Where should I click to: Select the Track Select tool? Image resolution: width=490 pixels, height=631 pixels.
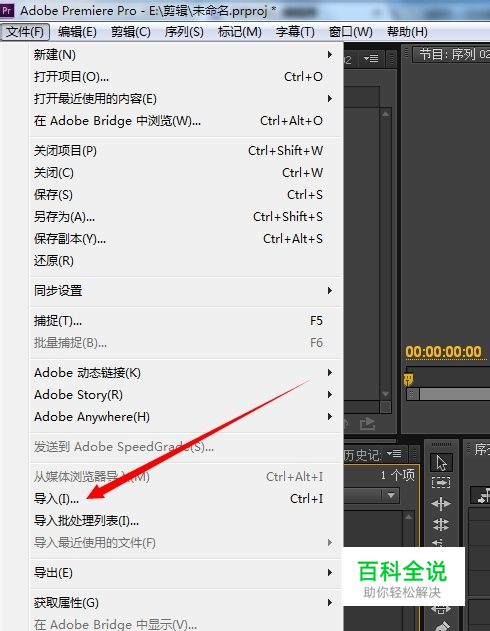click(441, 483)
